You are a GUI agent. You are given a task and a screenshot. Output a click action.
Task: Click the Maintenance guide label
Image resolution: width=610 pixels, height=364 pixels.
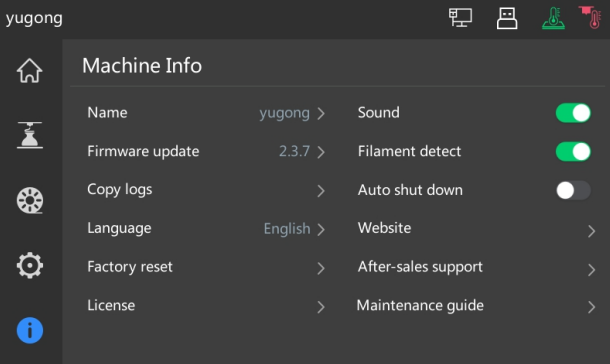tap(420, 306)
